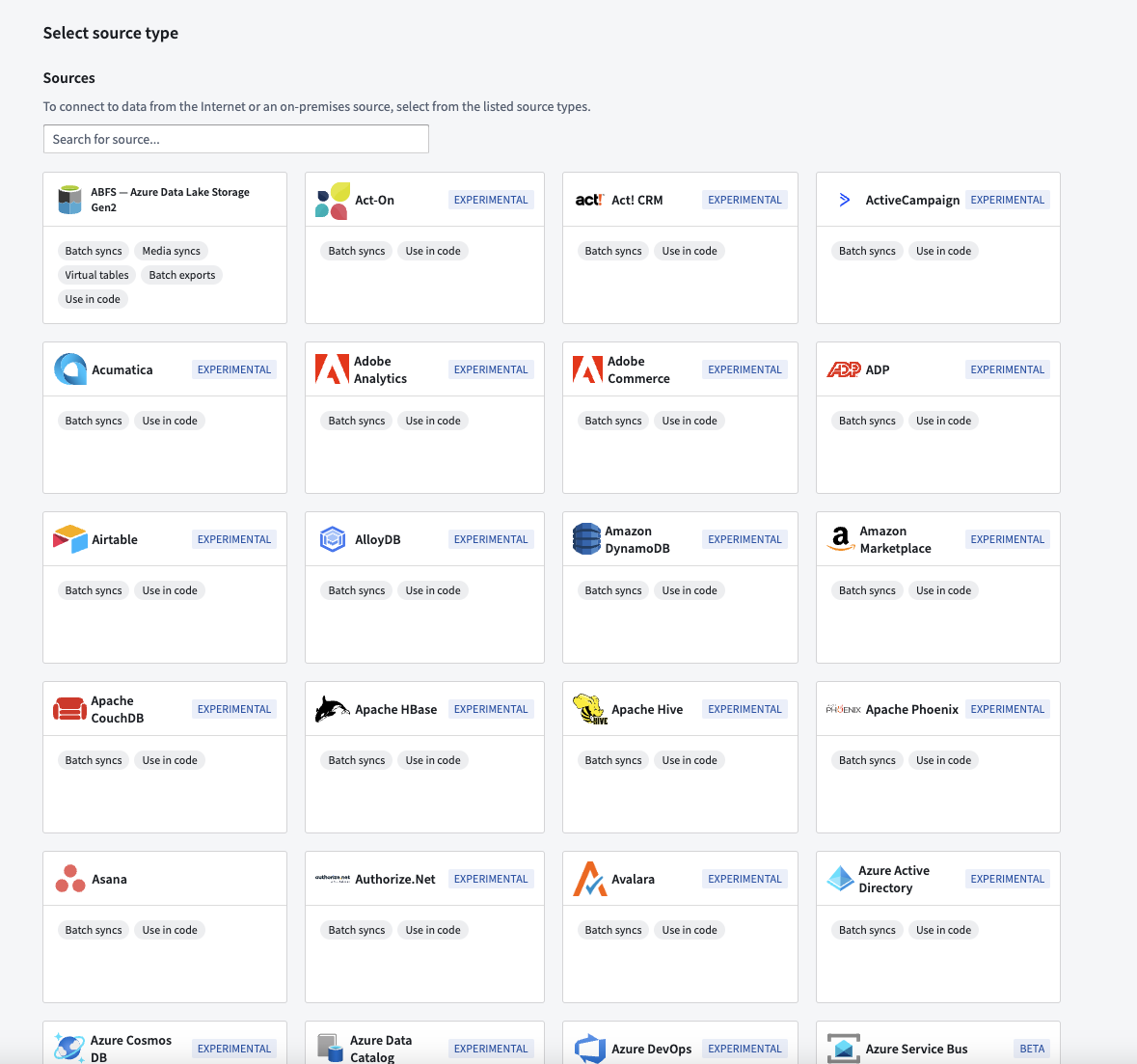1137x1064 pixels.
Task: Click Batch syncs on Amazon Marketplace card
Action: [x=867, y=590]
